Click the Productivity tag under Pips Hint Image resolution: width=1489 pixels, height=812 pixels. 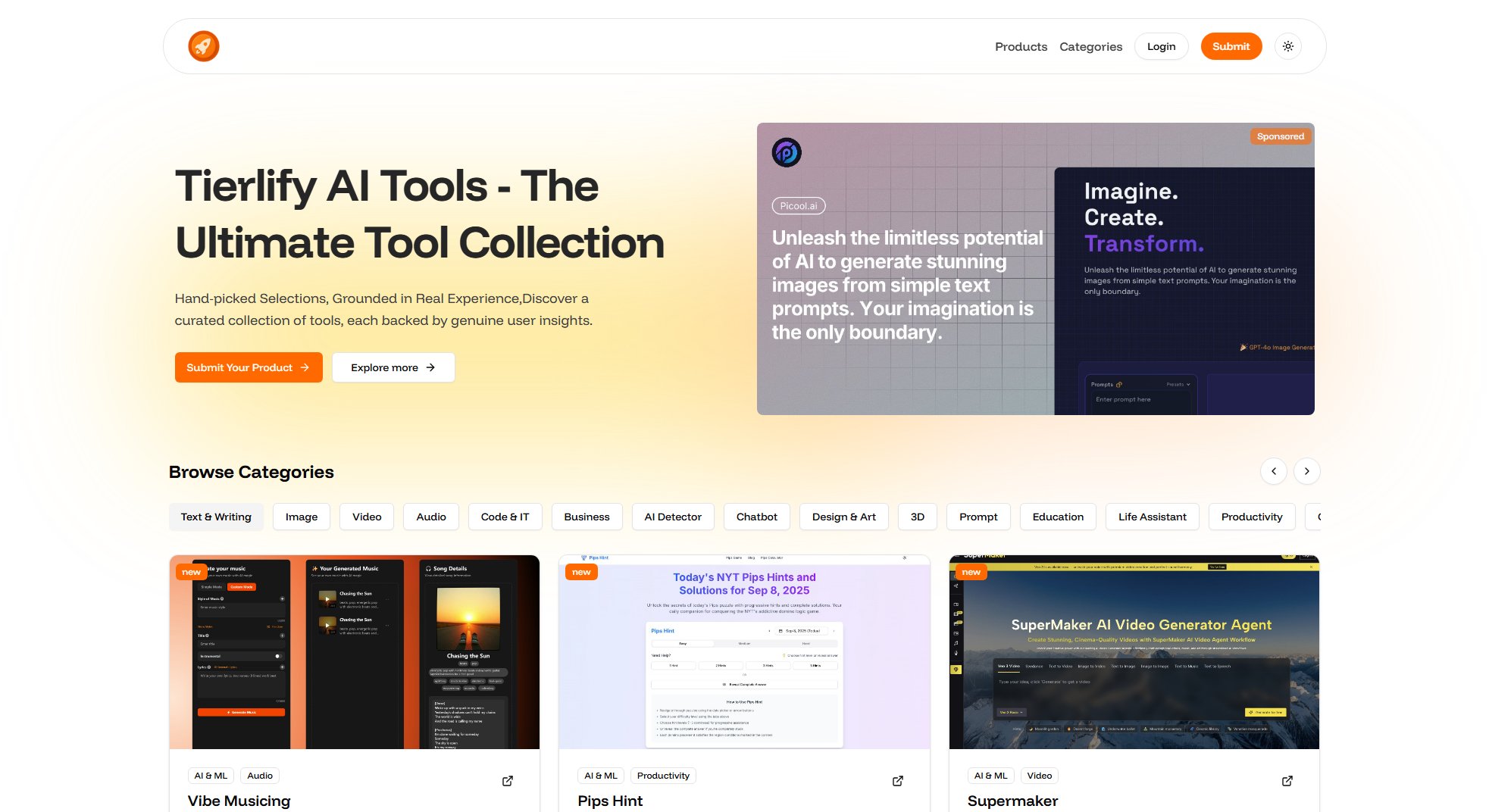pyautogui.click(x=663, y=776)
